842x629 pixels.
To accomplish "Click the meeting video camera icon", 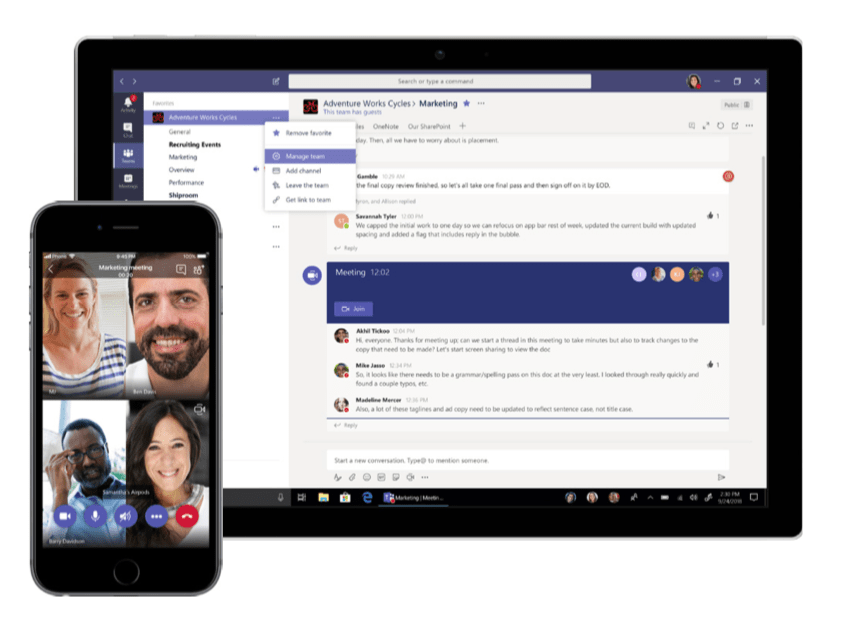I will pos(312,276).
